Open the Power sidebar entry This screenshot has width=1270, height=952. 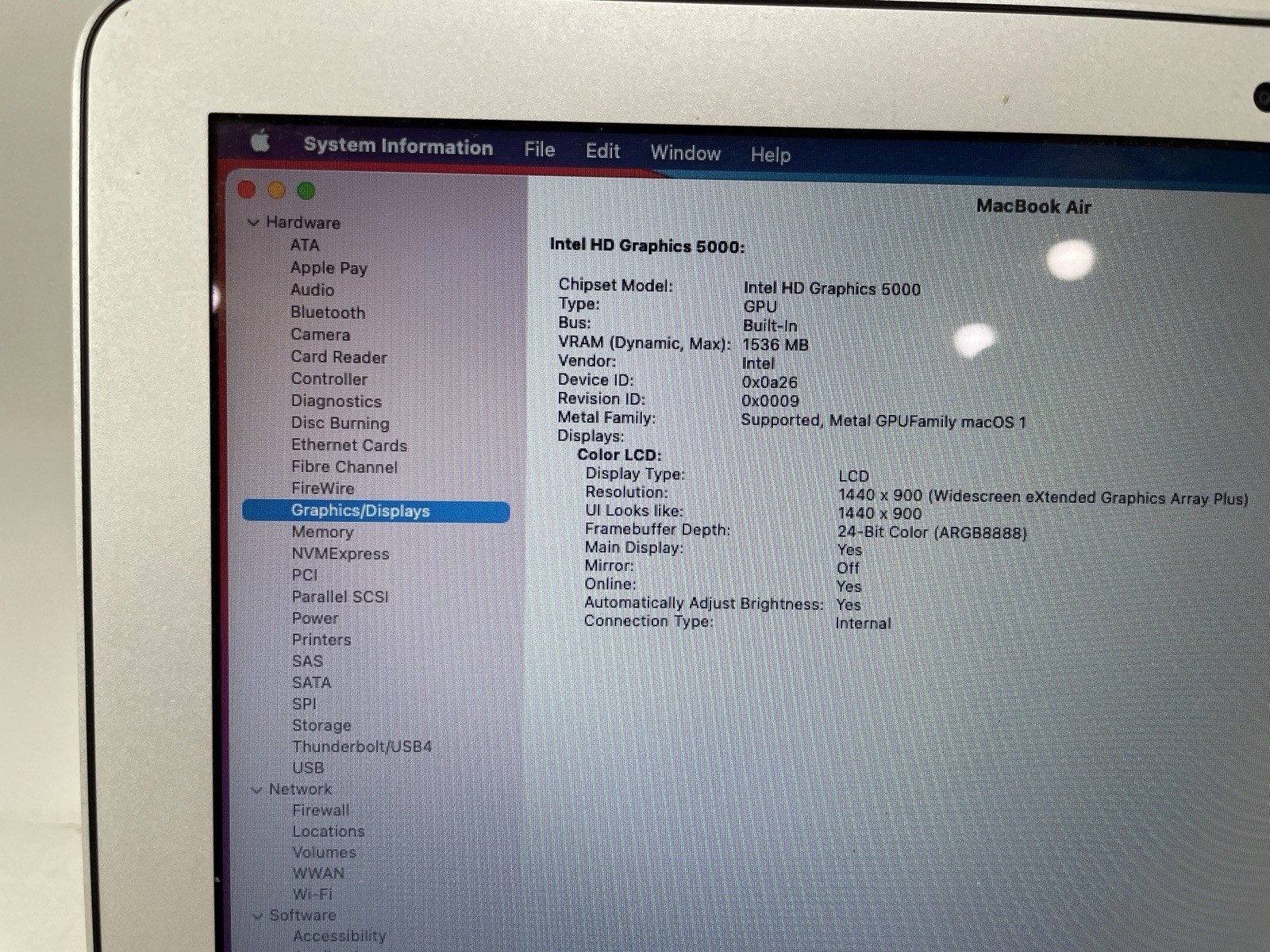click(314, 618)
